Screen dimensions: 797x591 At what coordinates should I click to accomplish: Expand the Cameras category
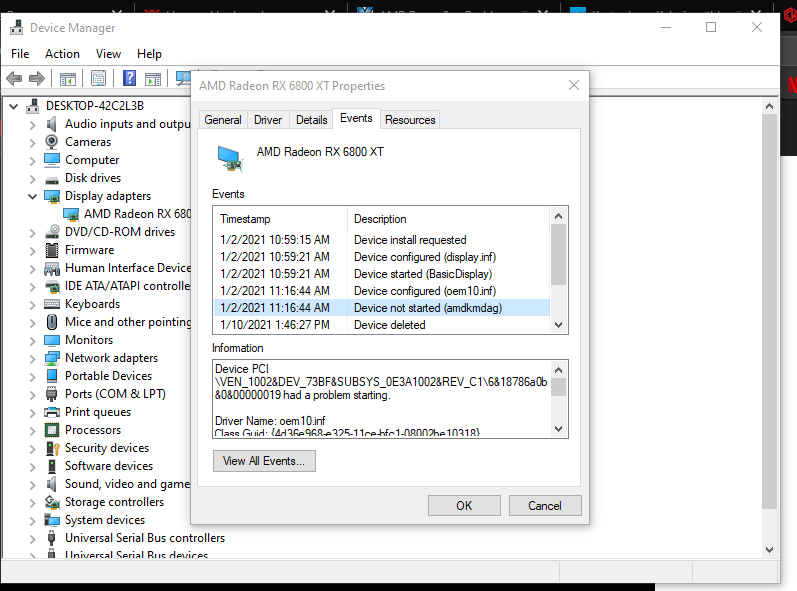coord(33,143)
